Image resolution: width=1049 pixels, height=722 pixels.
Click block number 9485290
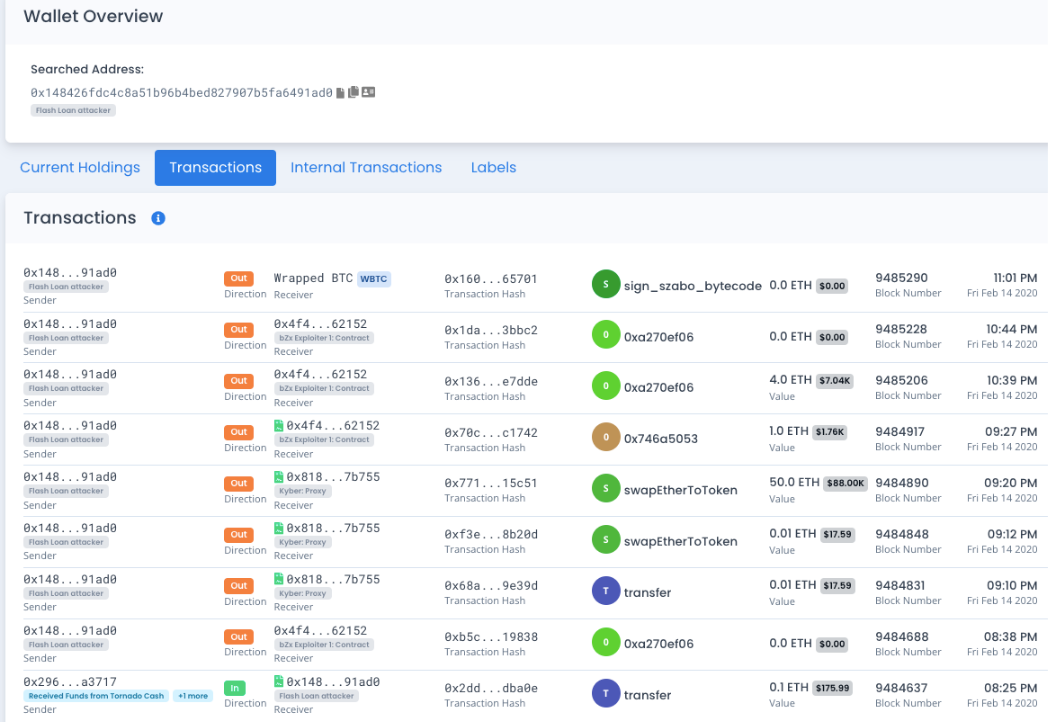pos(901,278)
